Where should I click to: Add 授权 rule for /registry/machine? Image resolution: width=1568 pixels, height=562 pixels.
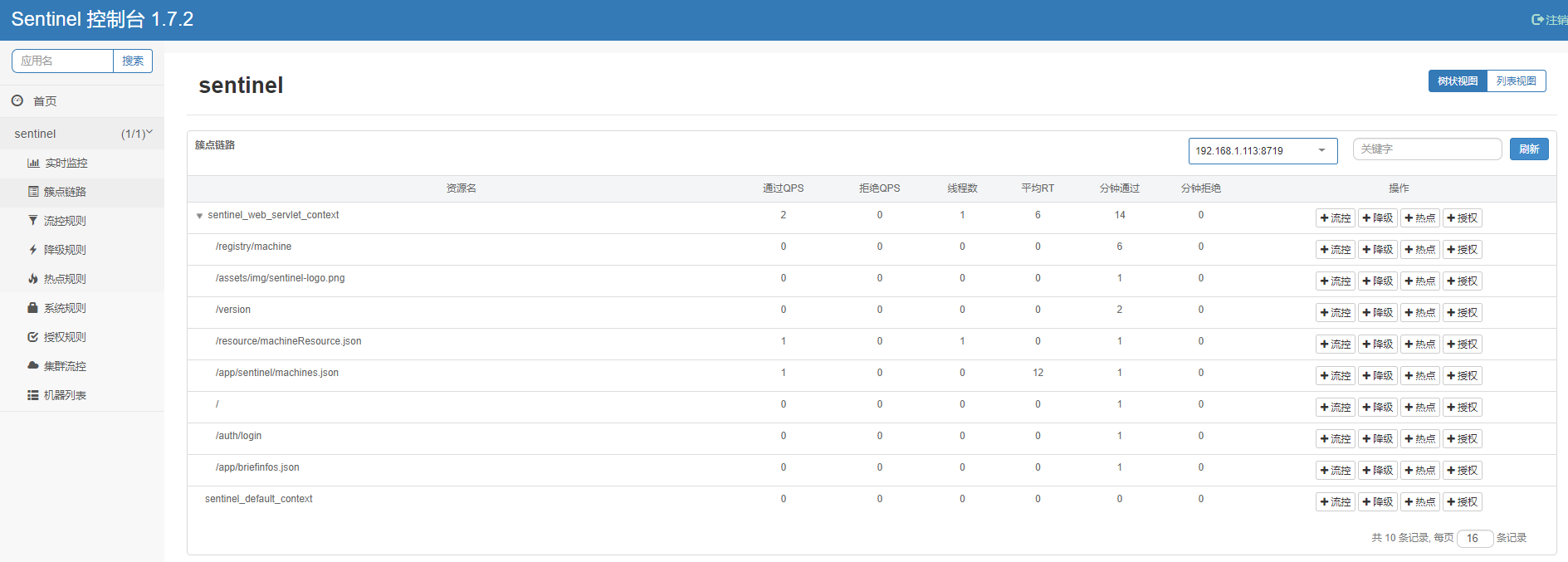(1463, 249)
